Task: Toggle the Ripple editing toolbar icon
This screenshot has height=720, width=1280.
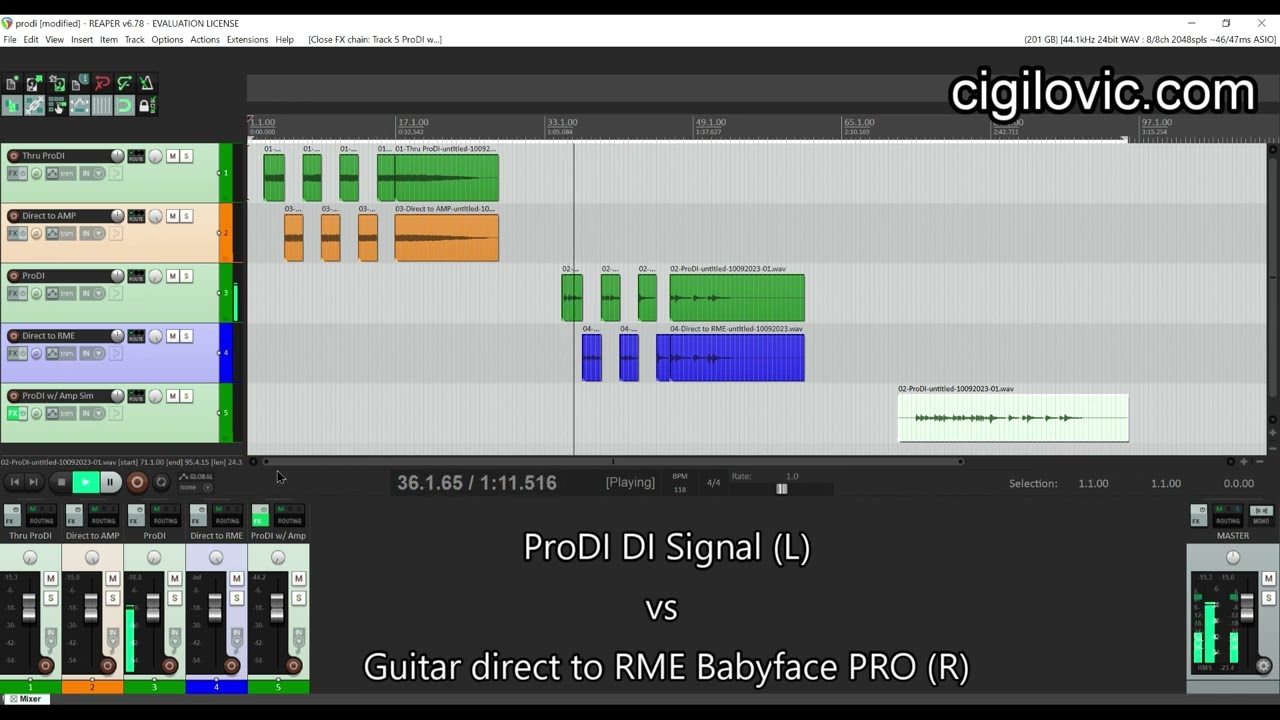Action: click(57, 105)
